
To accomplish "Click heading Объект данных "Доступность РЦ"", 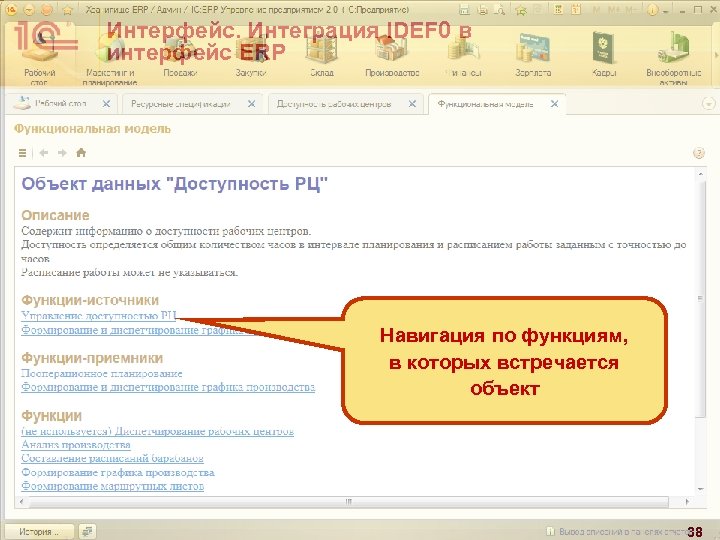I will pos(174,184).
